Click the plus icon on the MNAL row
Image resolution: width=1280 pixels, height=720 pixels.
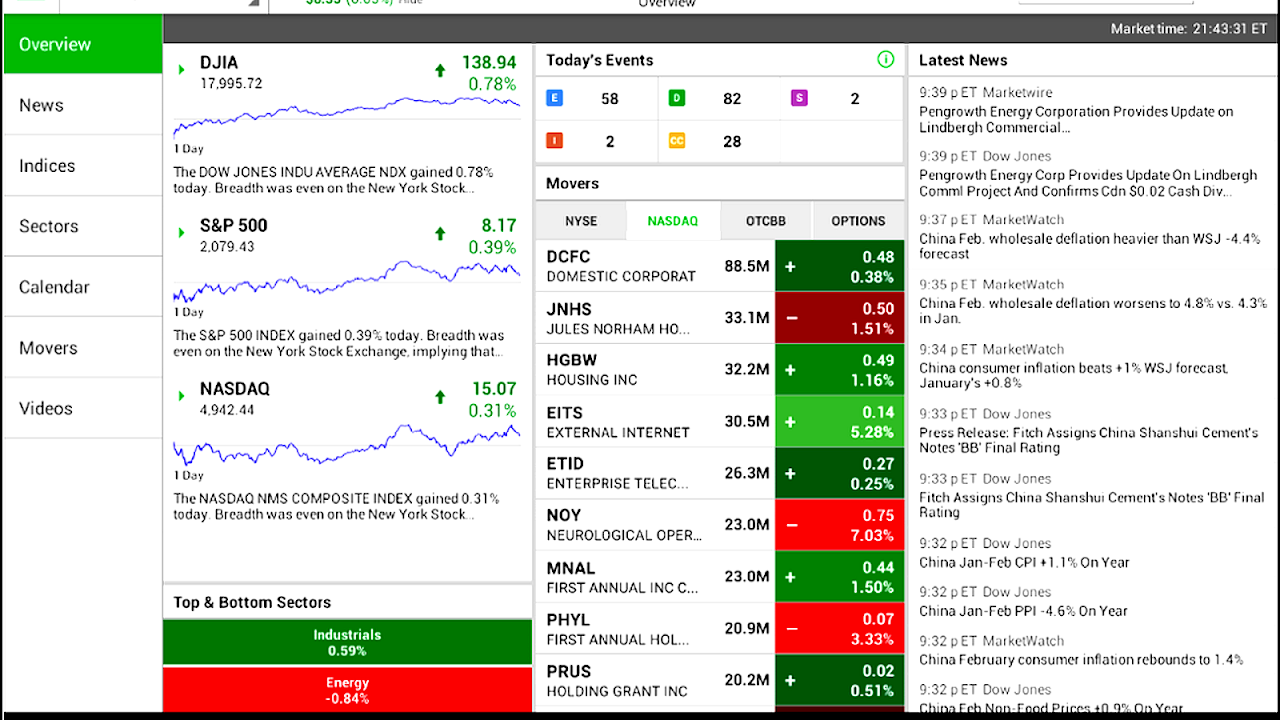[x=790, y=577]
